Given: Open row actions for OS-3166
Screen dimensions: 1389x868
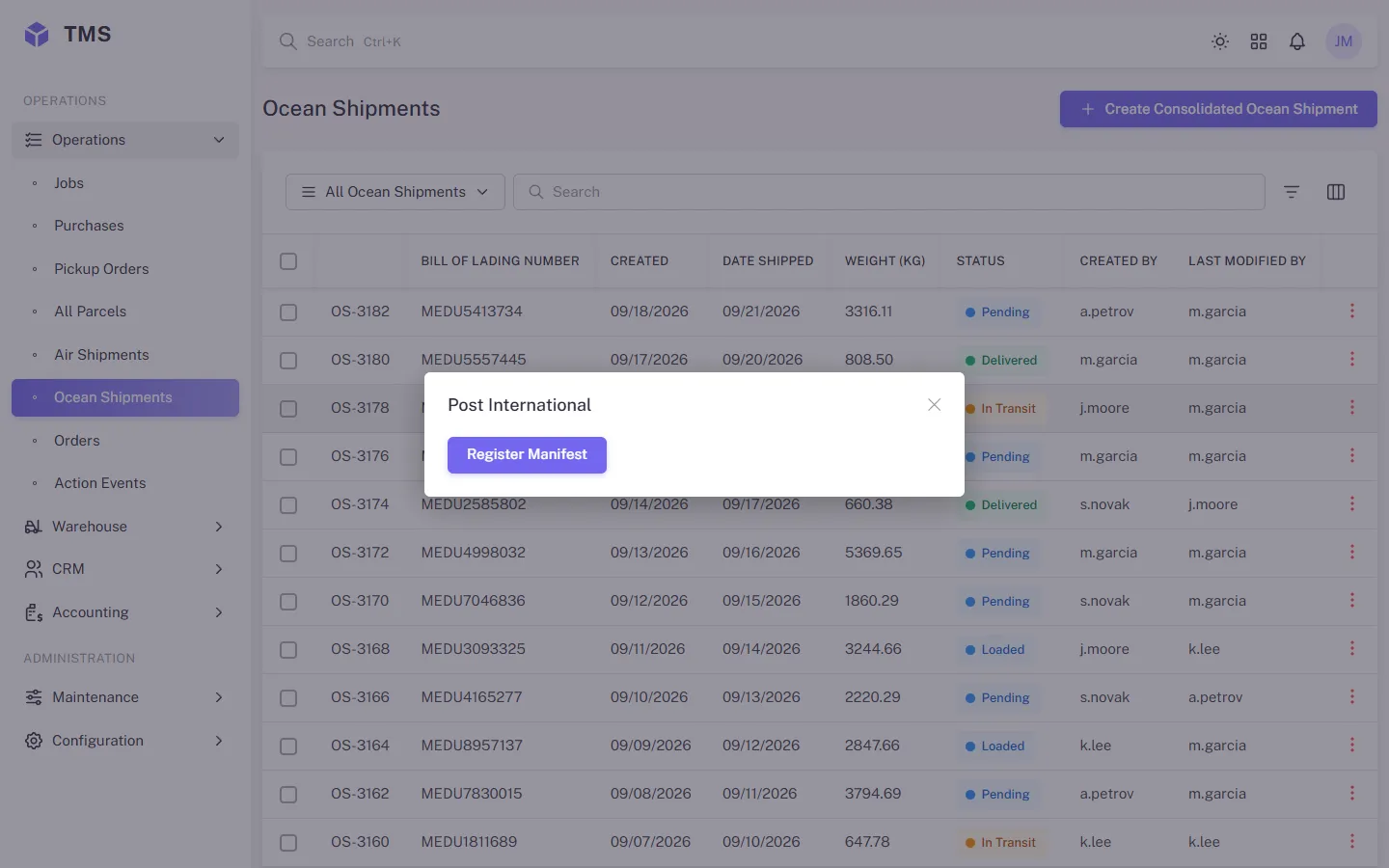Looking at the screenshot, I should [x=1352, y=696].
